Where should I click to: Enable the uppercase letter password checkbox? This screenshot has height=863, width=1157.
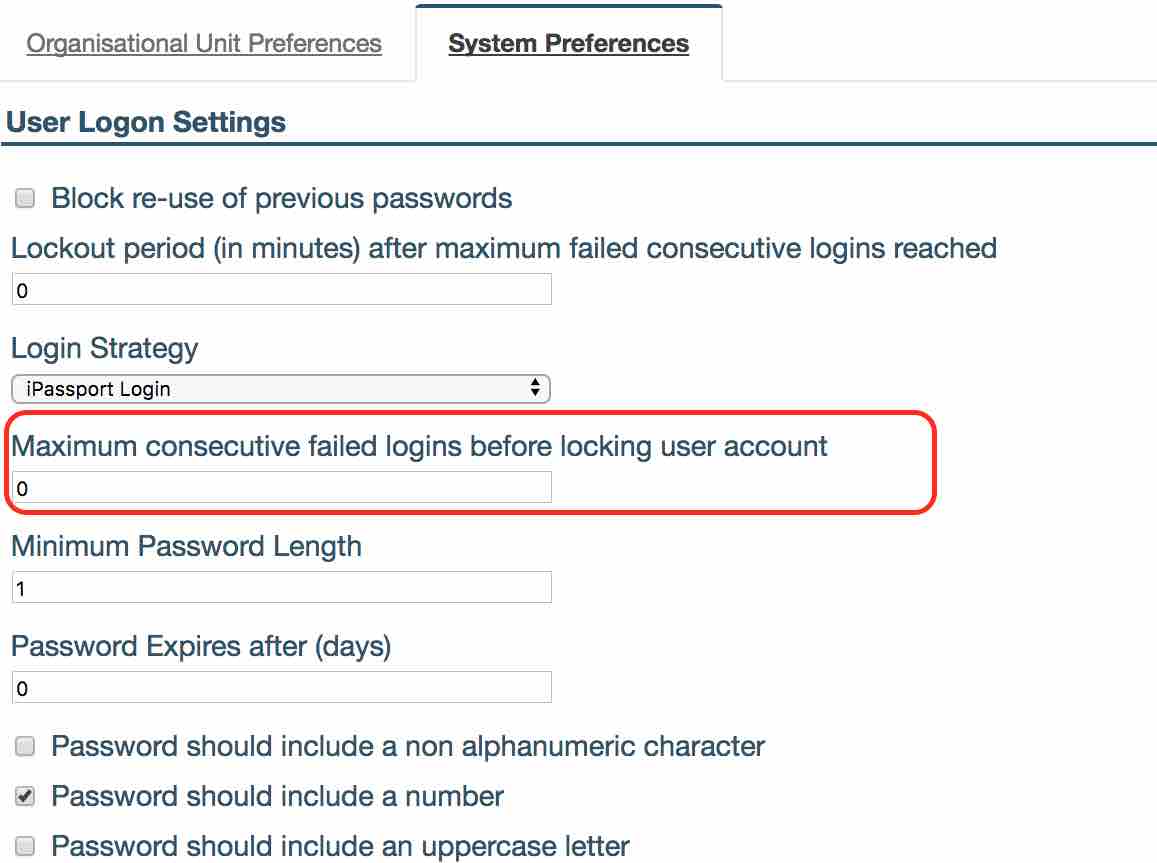(x=25, y=846)
